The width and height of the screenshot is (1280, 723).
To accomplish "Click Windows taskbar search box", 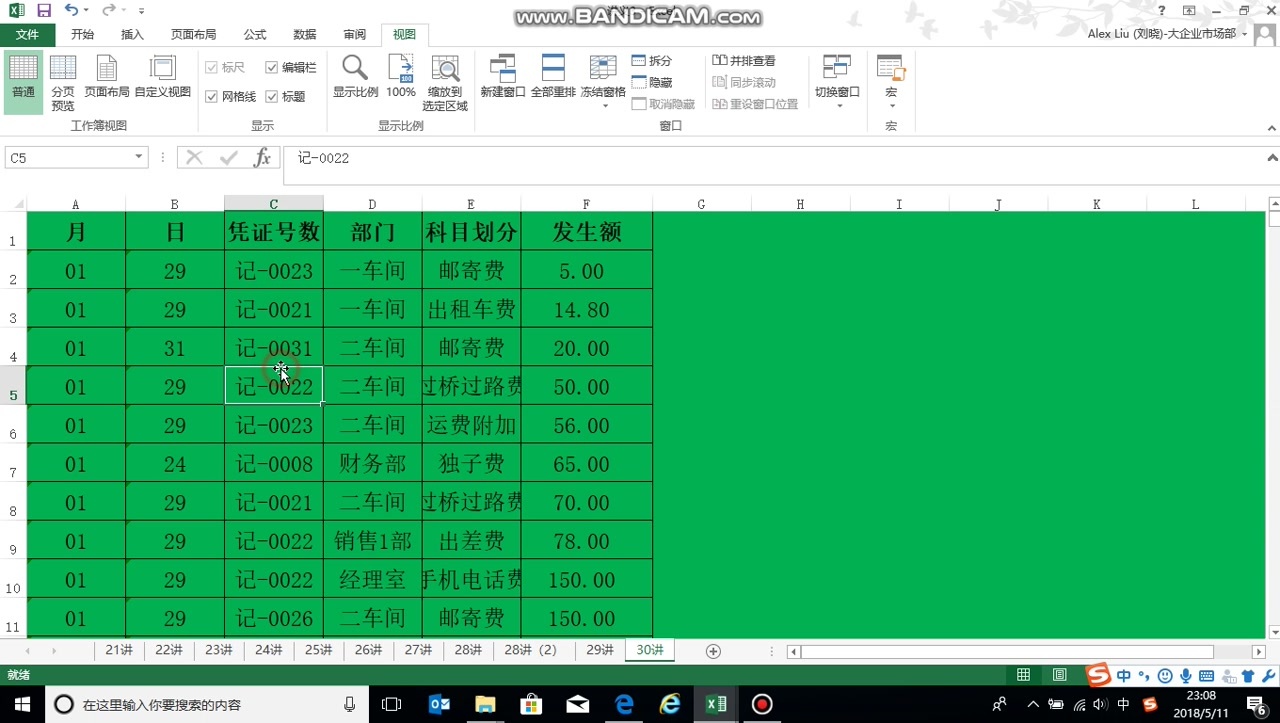I will [205, 704].
